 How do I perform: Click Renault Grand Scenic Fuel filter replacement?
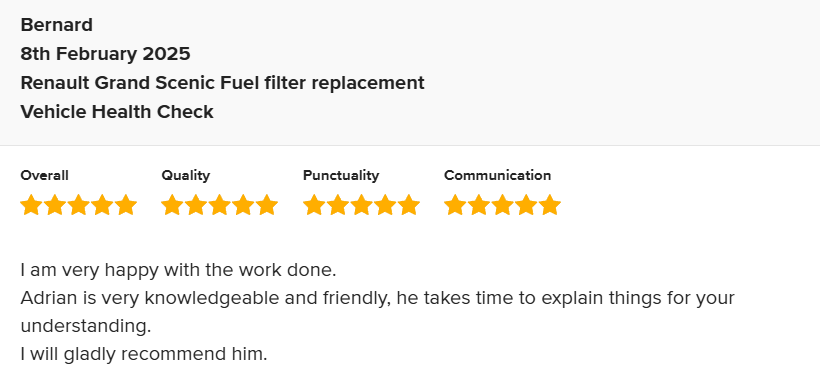pyautogui.click(x=223, y=83)
